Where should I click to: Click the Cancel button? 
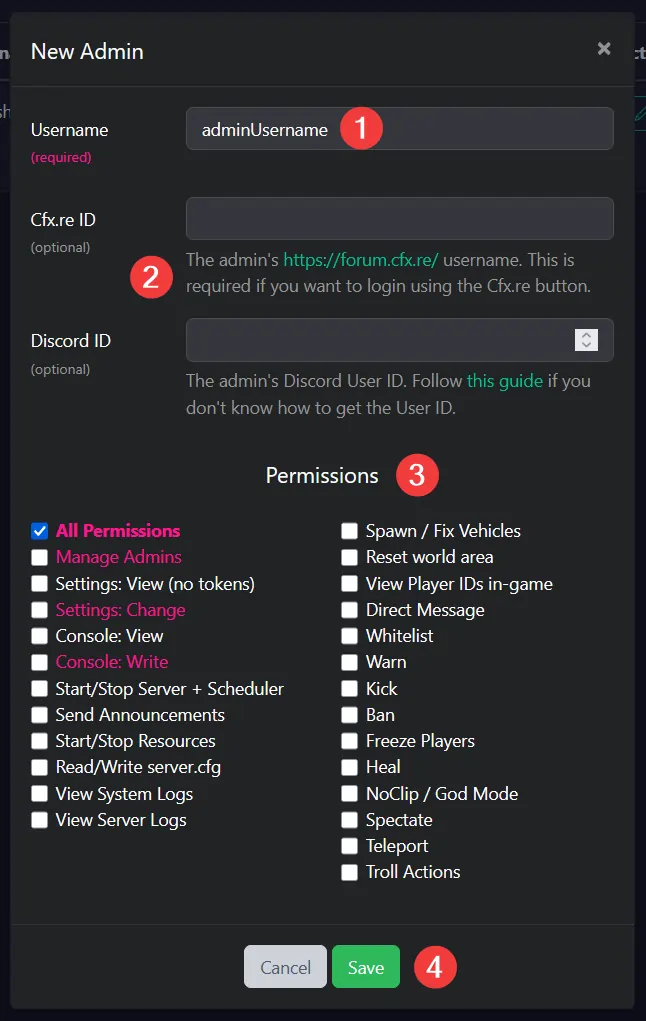pos(285,967)
